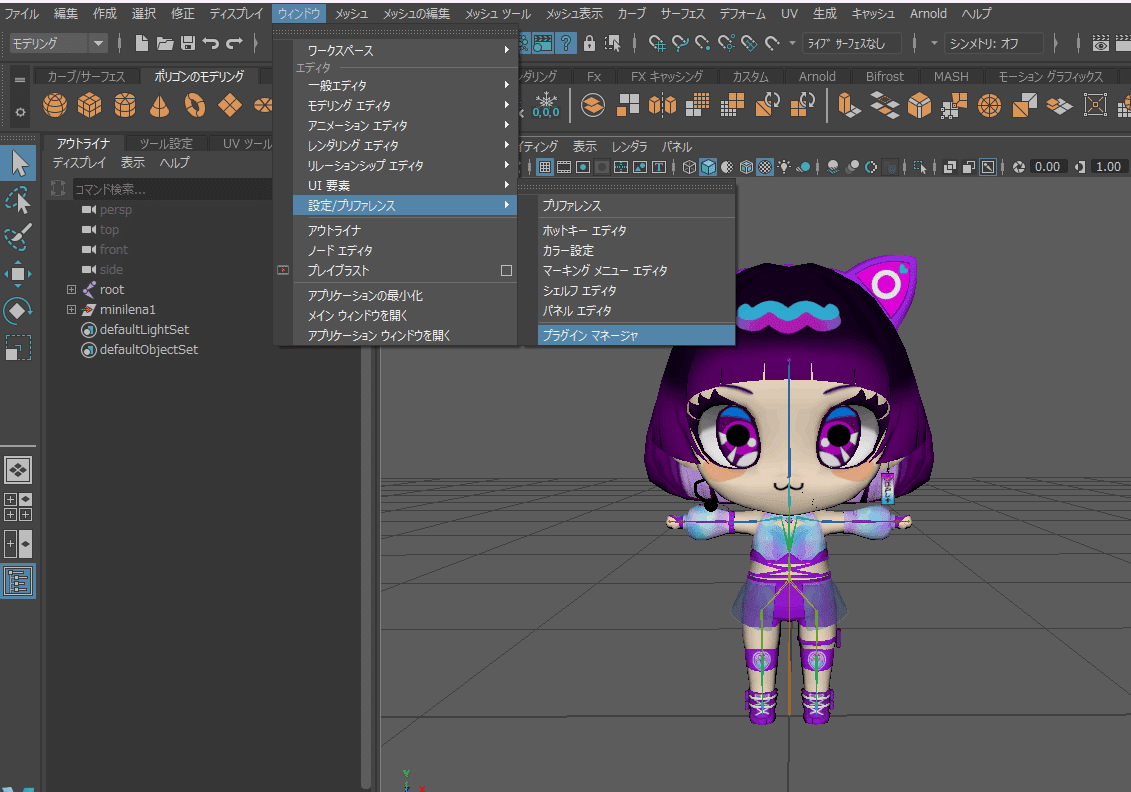
Task: Expand the ワークスペース submenu
Action: 405,50
